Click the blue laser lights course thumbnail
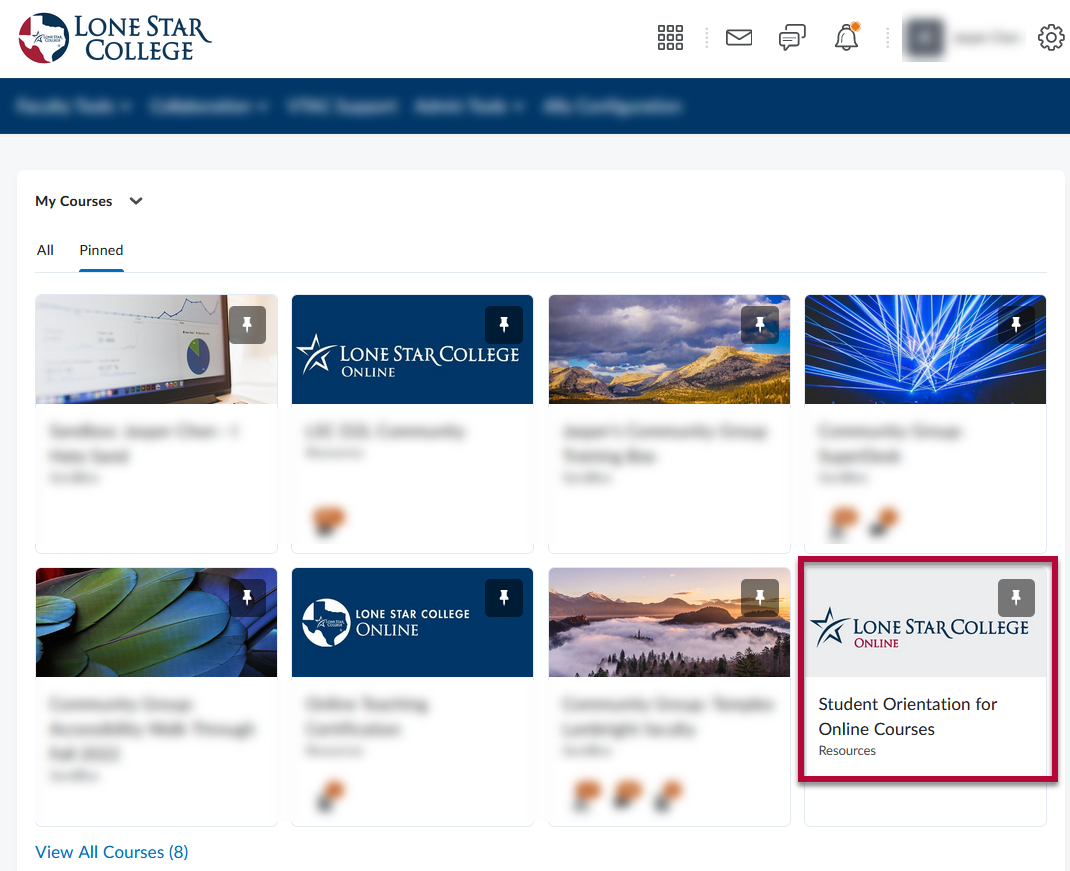Screen dimensions: 1070x871 point(925,349)
